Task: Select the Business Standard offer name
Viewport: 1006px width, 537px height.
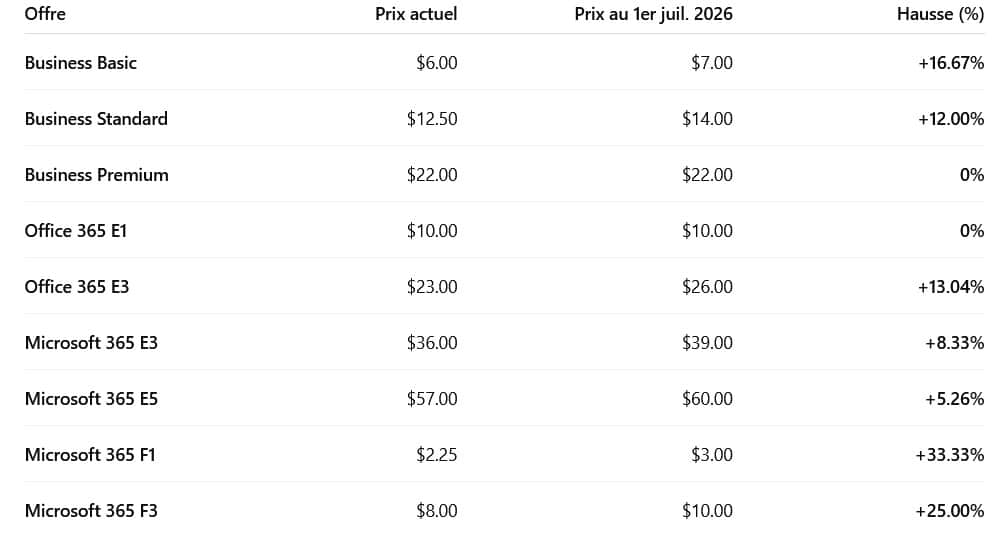Action: (x=96, y=118)
